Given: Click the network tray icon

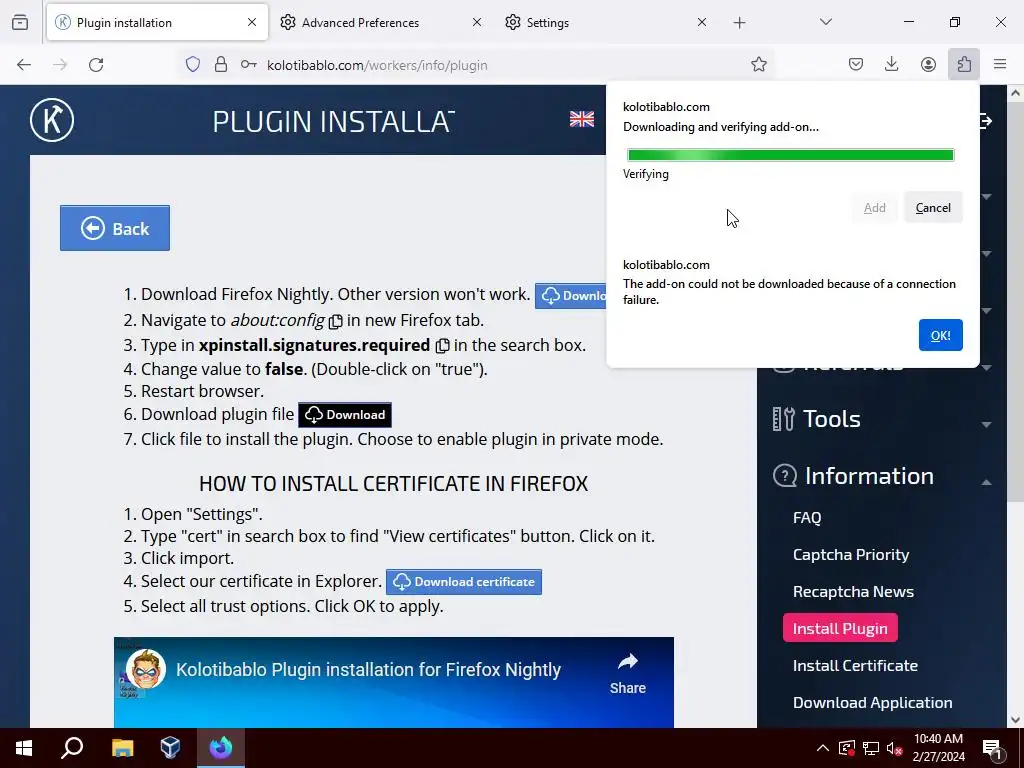Looking at the screenshot, I should (871, 748).
